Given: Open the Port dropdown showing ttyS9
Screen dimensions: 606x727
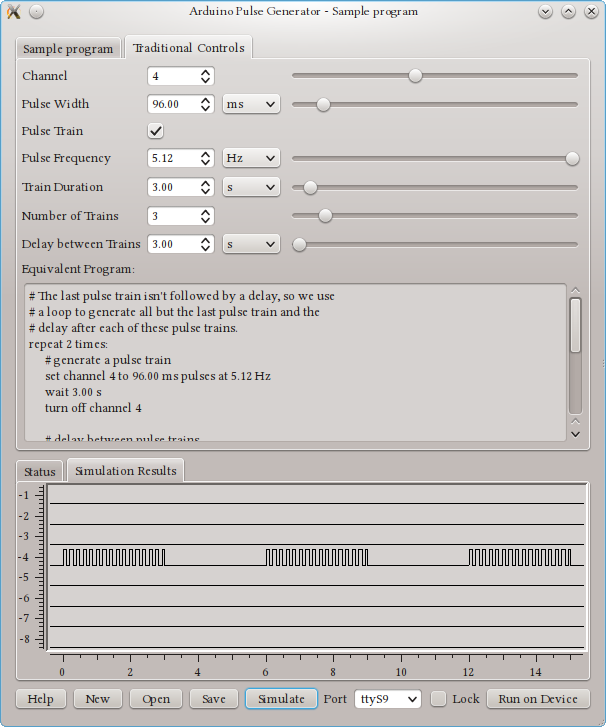Looking at the screenshot, I should [388, 699].
